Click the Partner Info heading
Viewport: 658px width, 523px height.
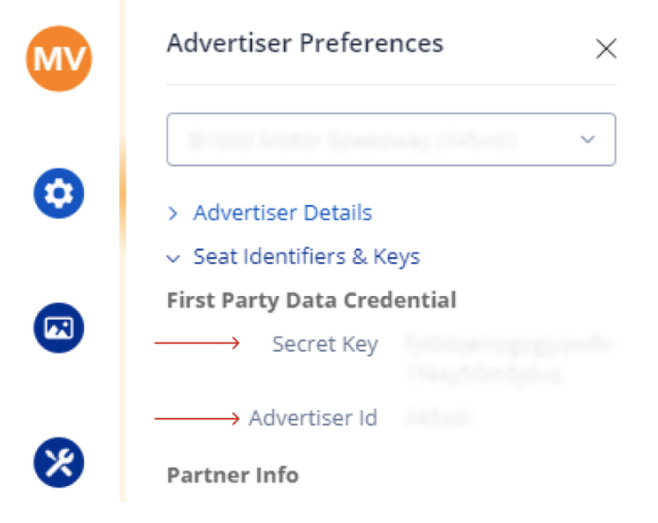pyautogui.click(x=232, y=474)
